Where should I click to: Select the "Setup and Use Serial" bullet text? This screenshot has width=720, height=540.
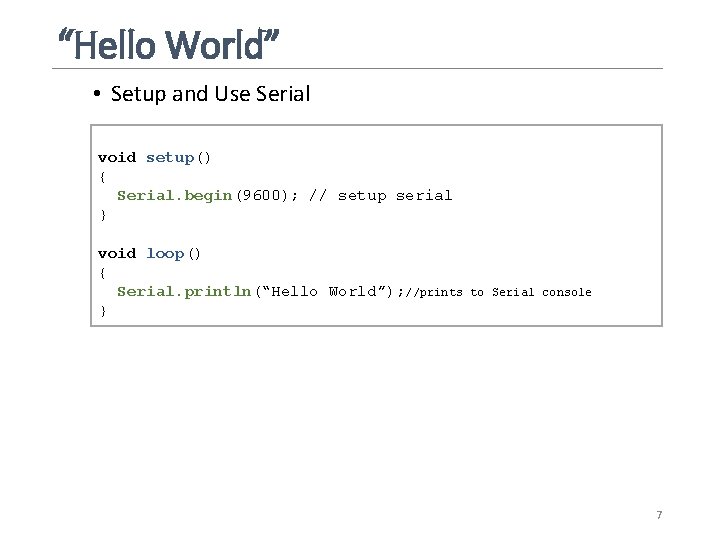(x=211, y=95)
